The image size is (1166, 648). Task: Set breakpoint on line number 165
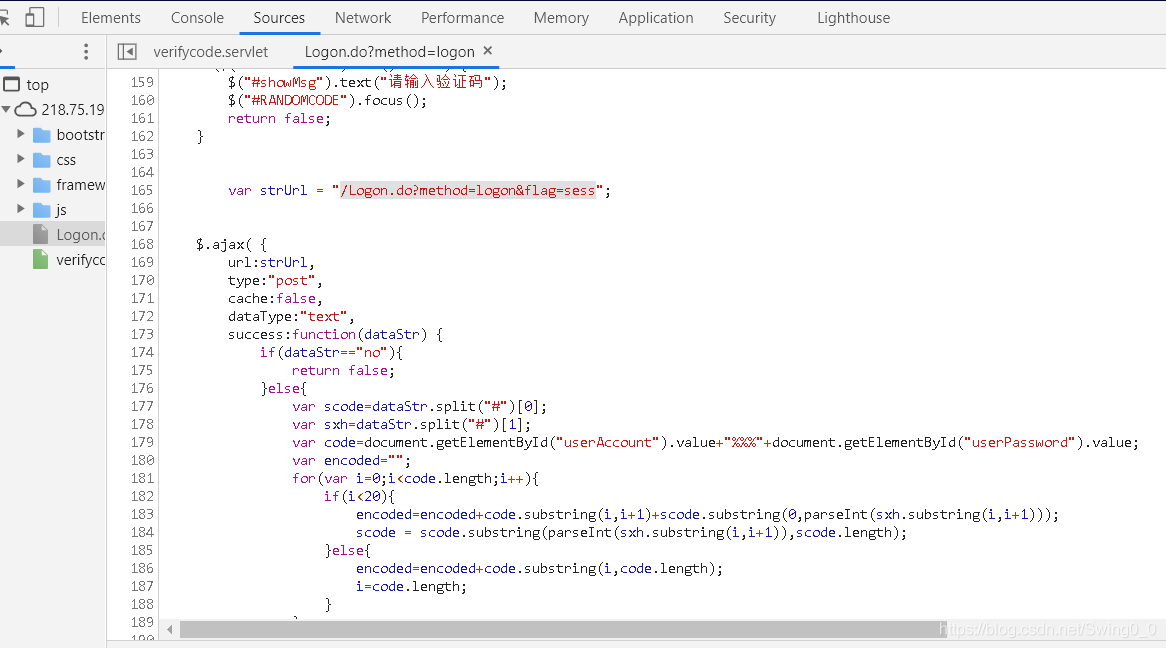coord(142,190)
